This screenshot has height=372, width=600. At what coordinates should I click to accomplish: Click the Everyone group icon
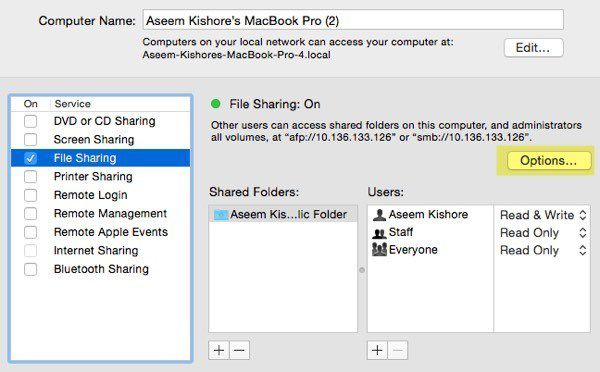coord(379,250)
